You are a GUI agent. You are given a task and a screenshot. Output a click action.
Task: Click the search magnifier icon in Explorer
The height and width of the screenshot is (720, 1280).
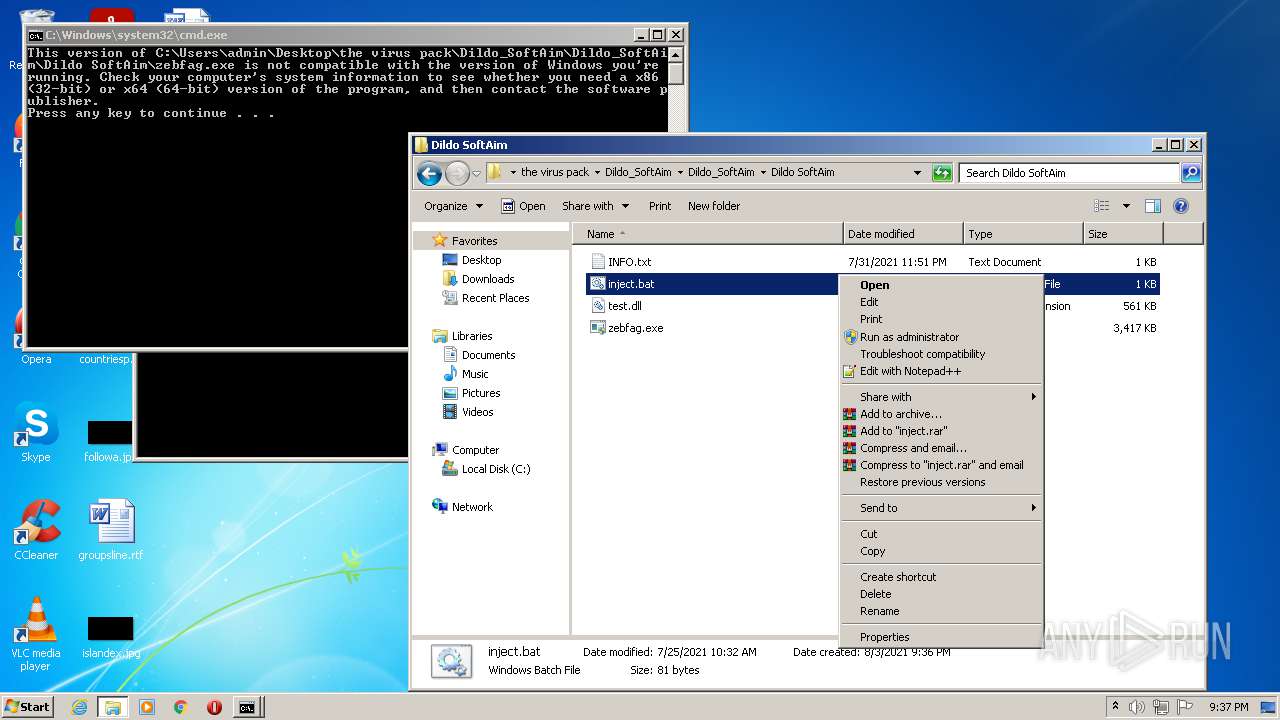click(x=1190, y=173)
